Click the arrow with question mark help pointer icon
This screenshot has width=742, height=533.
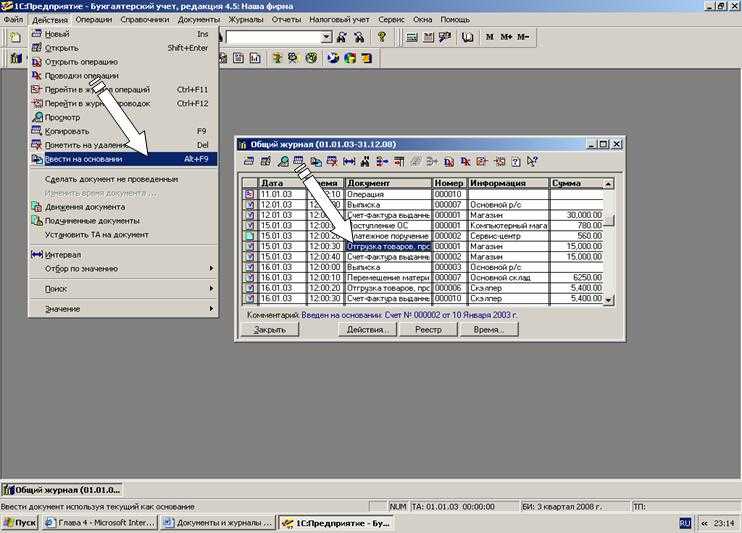pos(532,162)
